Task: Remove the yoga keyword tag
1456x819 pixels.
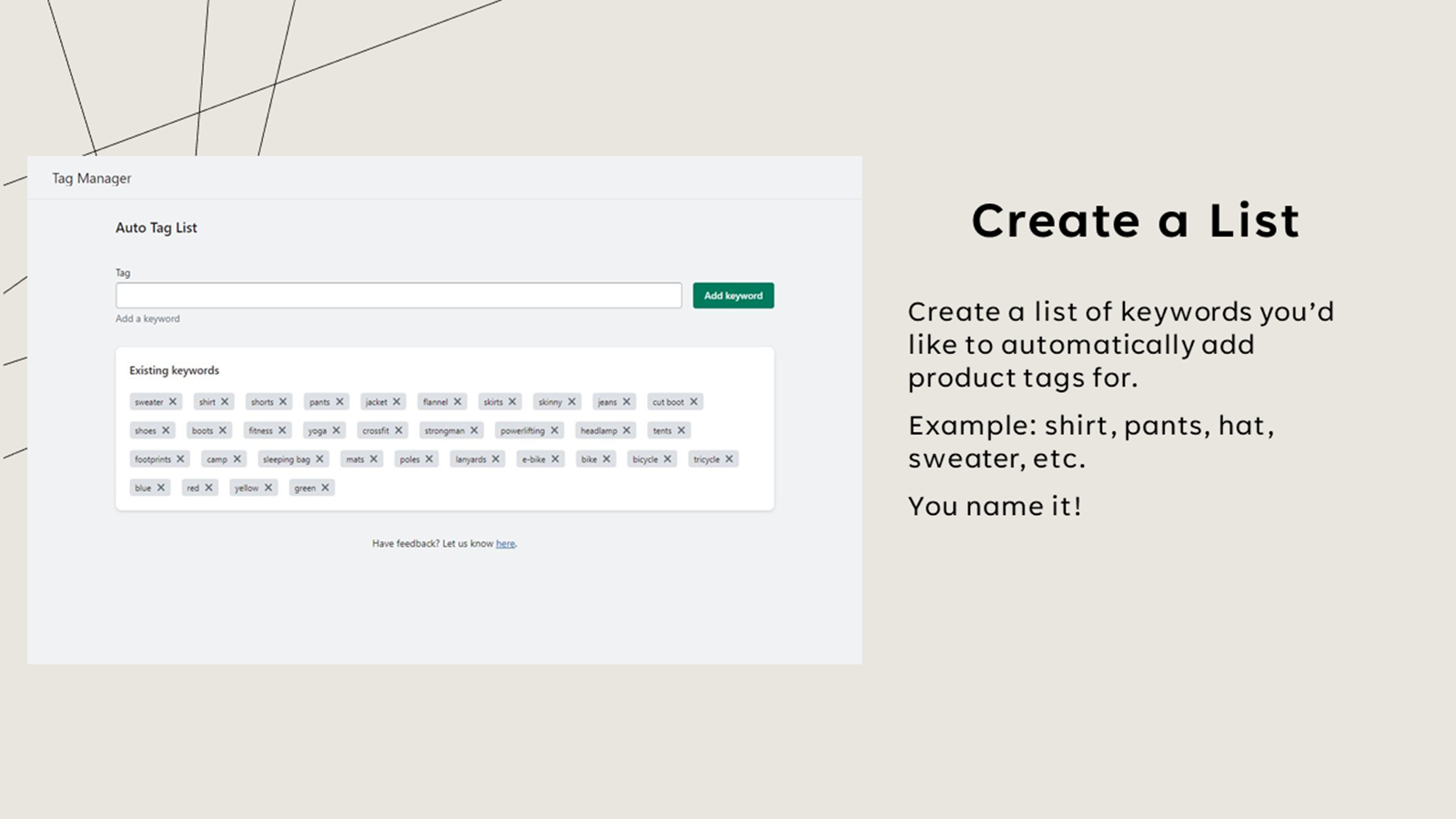Action: click(336, 430)
